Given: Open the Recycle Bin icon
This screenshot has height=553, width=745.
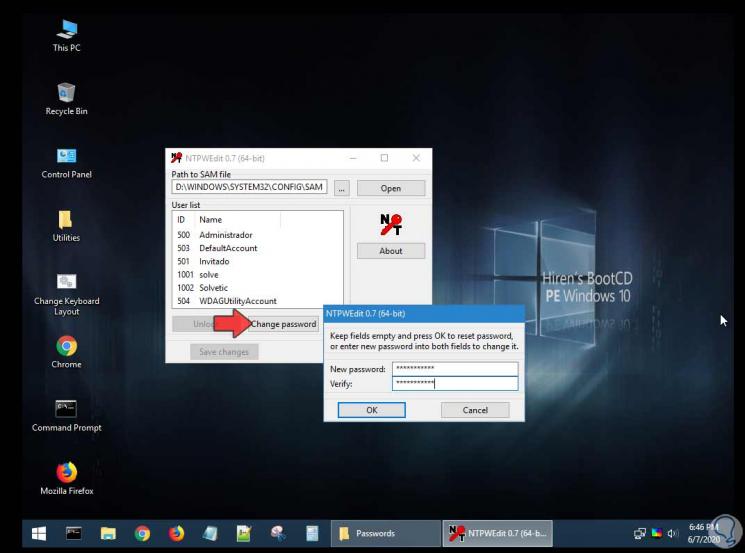Looking at the screenshot, I should click(x=67, y=99).
